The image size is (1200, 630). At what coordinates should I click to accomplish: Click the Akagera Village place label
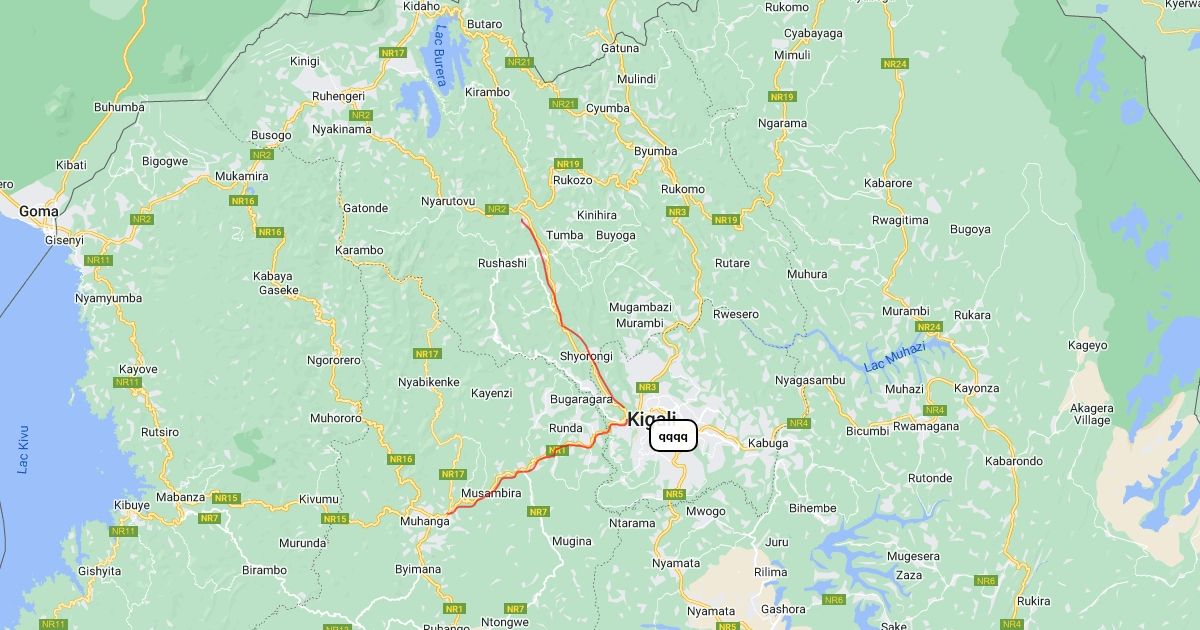[1092, 414]
